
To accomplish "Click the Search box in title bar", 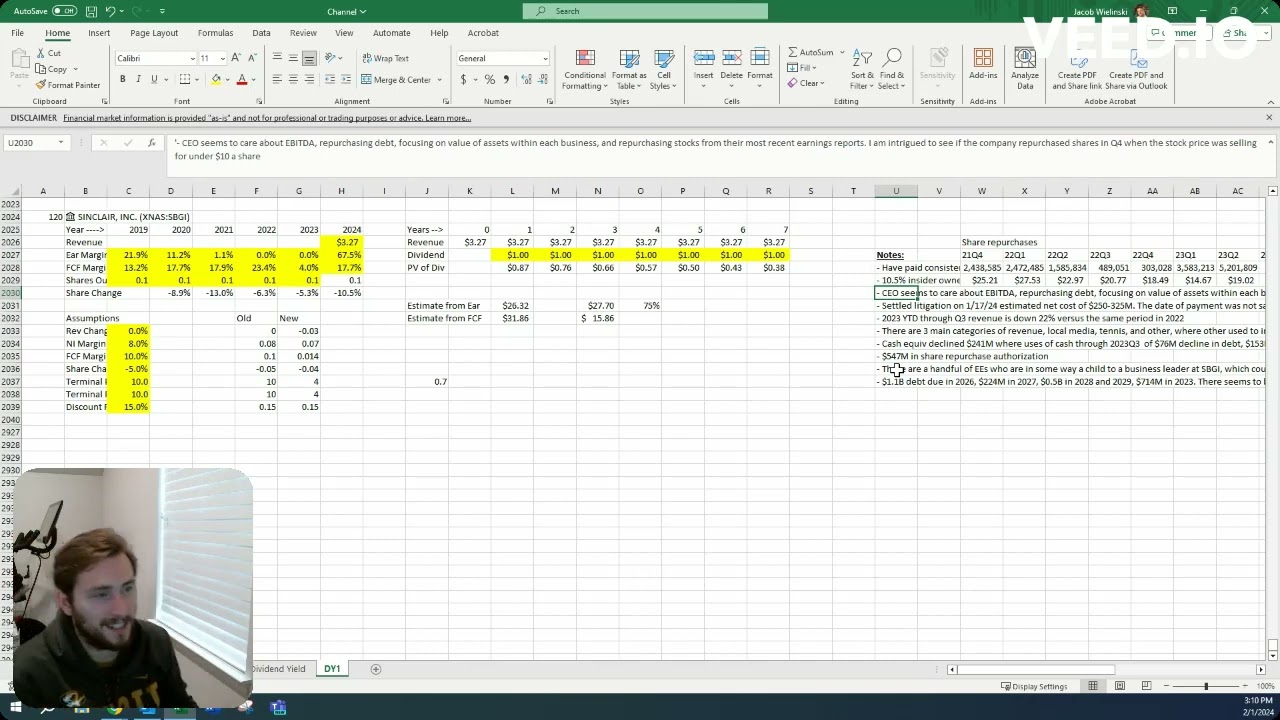I will pyautogui.click(x=645, y=11).
